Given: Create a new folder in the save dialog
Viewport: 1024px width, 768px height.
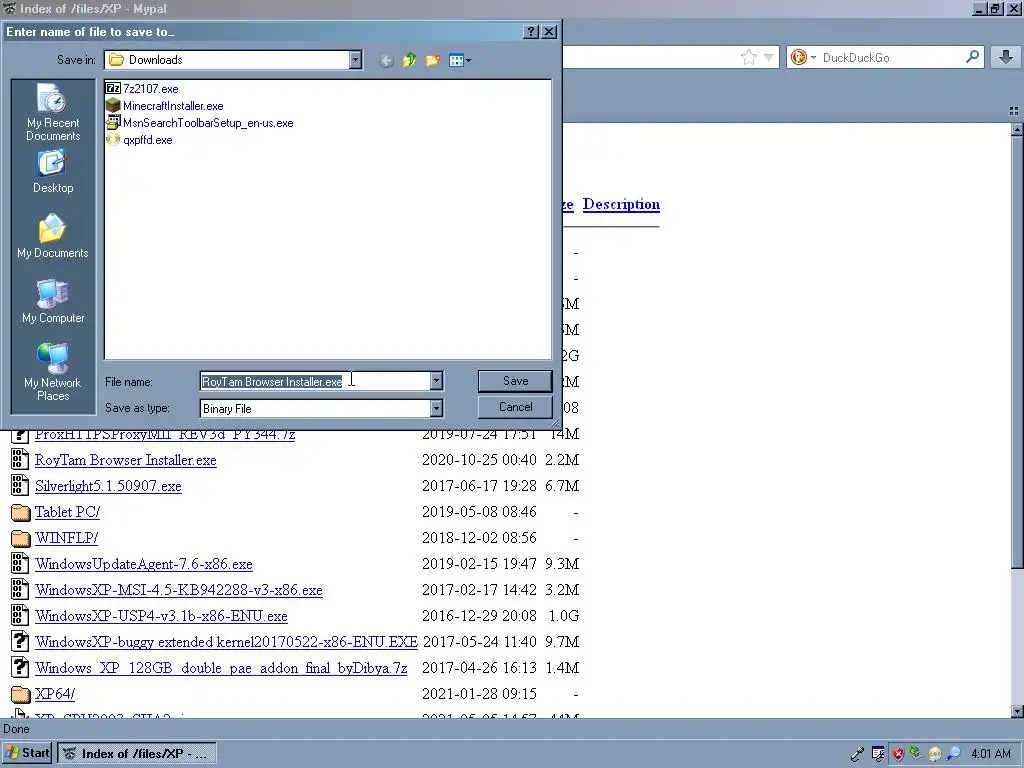Looking at the screenshot, I should tap(432, 61).
